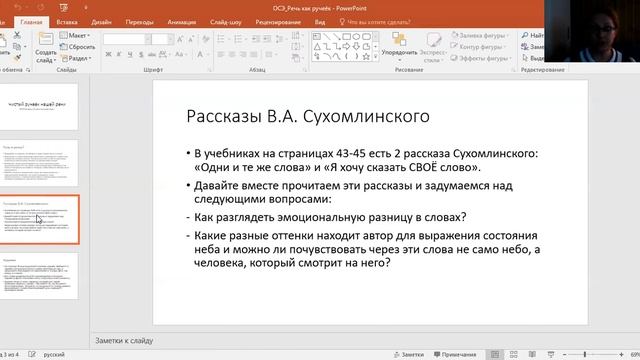Open the Дизайн tab
The height and width of the screenshot is (360, 640).
pos(101,22)
